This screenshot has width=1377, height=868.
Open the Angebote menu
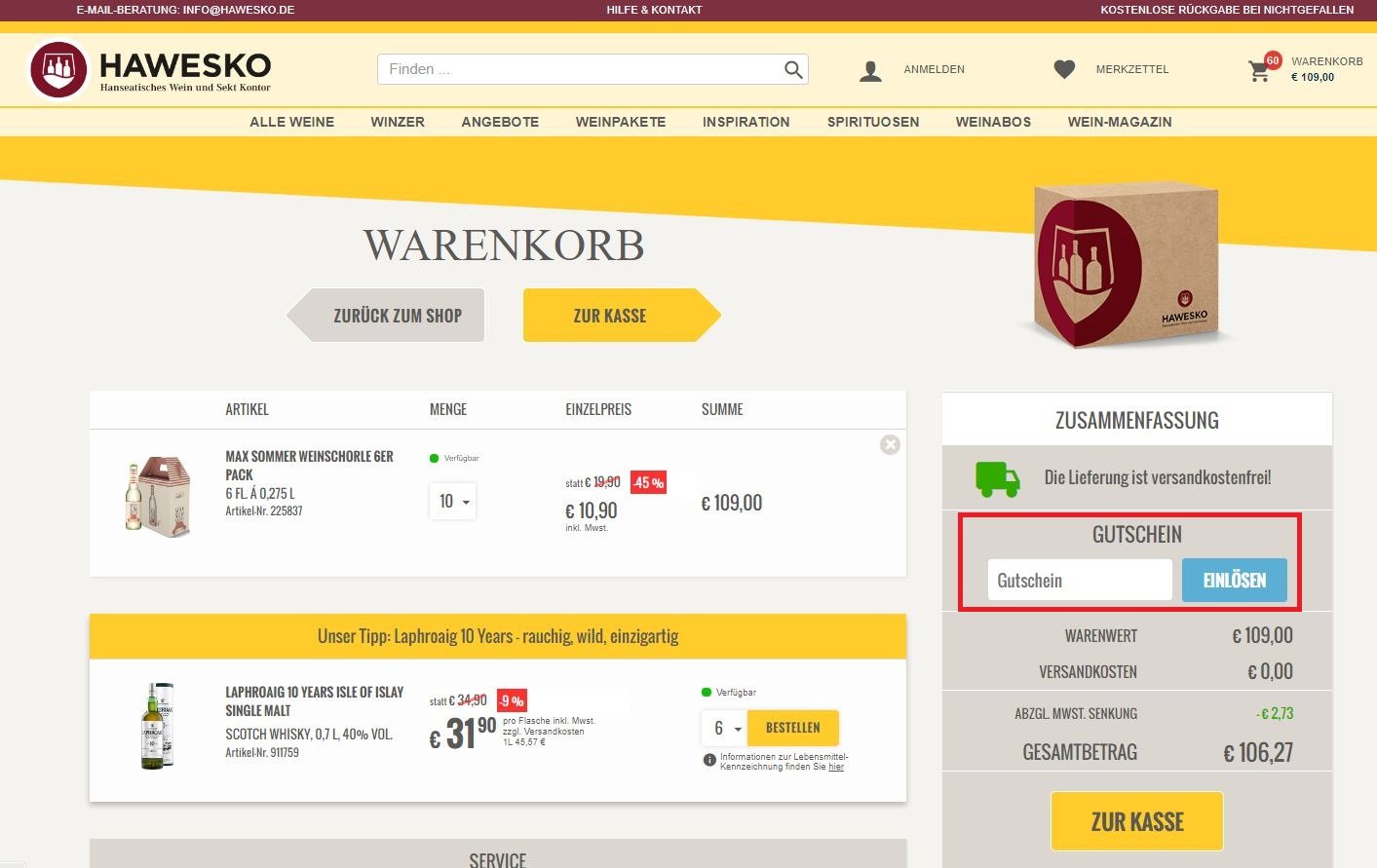[500, 122]
